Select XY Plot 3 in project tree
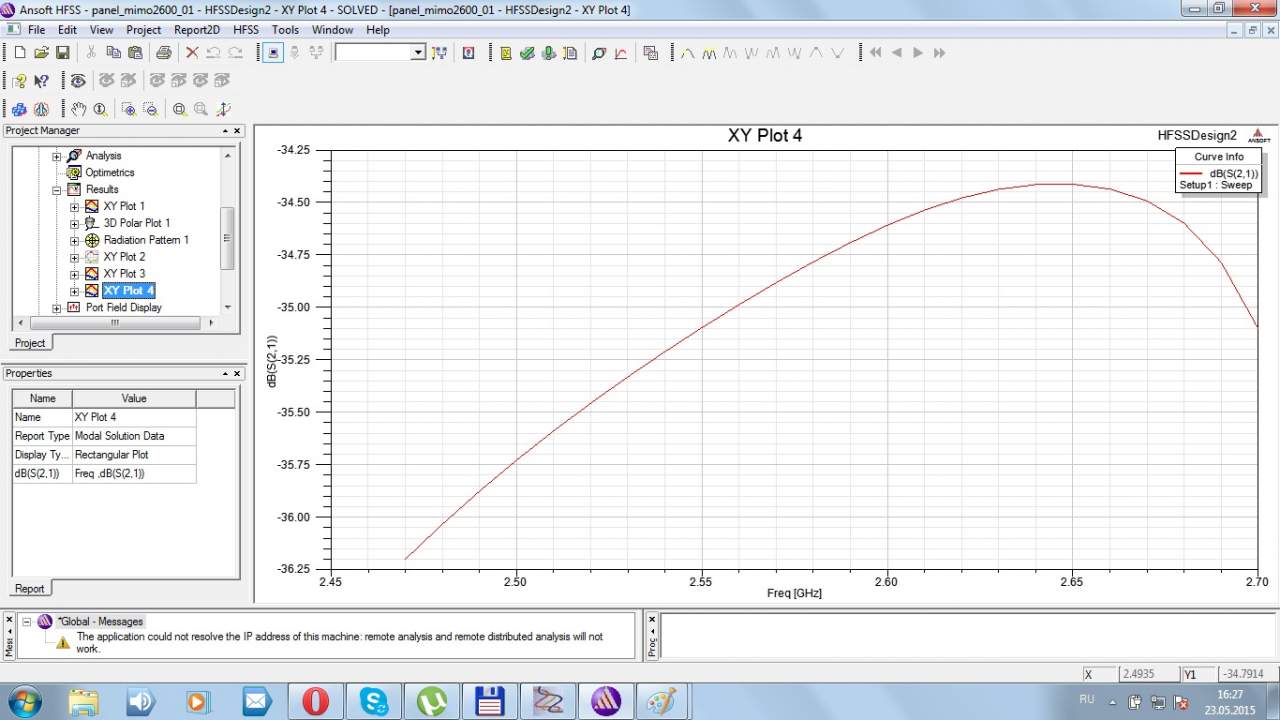The width and height of the screenshot is (1280, 720). coord(124,273)
